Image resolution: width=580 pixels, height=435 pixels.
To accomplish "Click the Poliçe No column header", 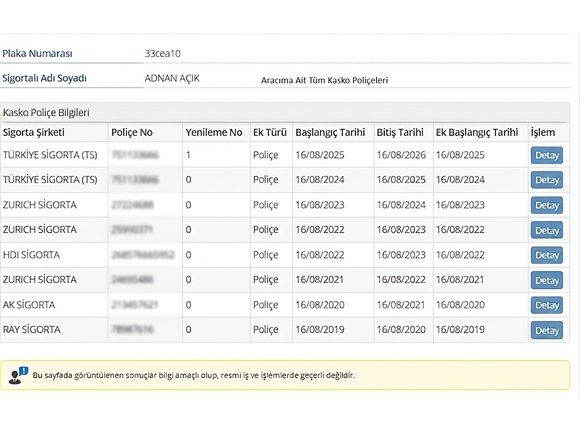I will (x=132, y=132).
